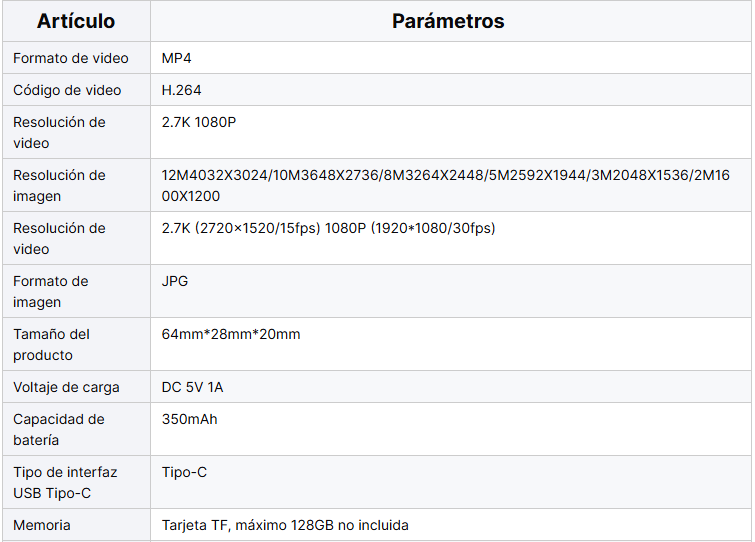Viewport: 755px width, 542px height.
Task: Select the 64mm*28mm*20mm dimensions value
Action: coord(231,334)
